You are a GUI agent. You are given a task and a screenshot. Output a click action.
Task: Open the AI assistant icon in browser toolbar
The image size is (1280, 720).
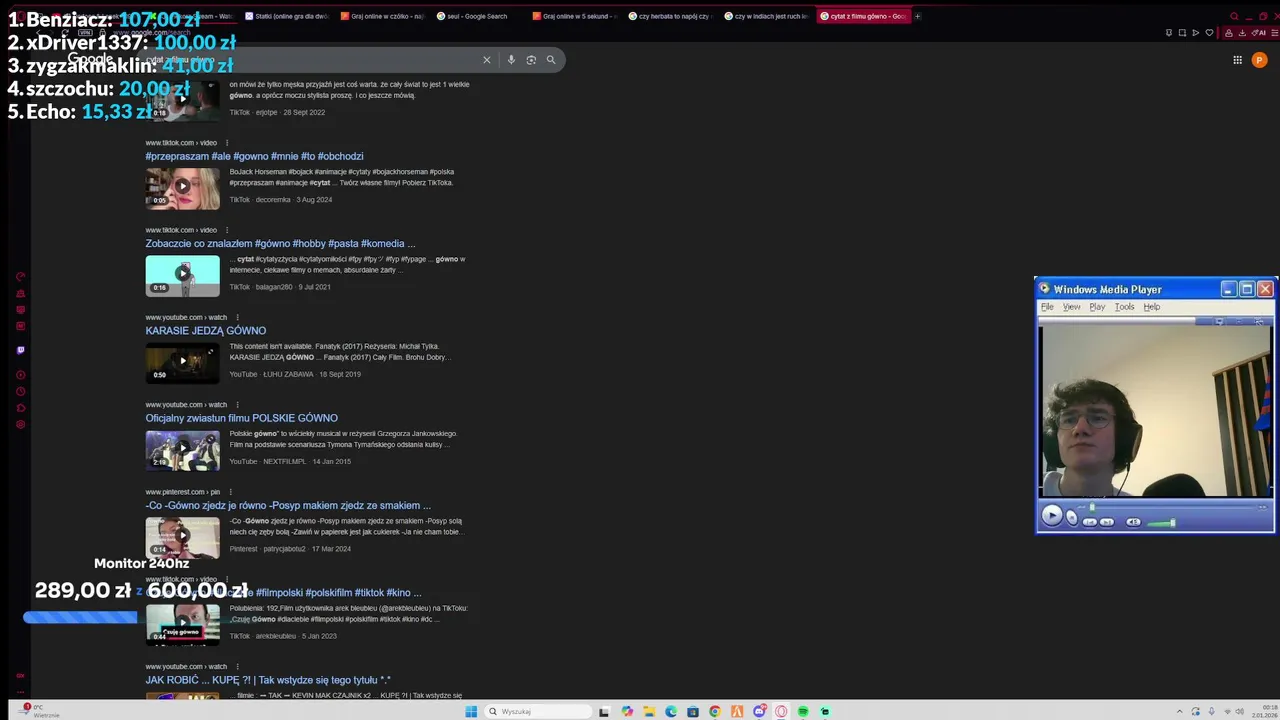[1259, 33]
